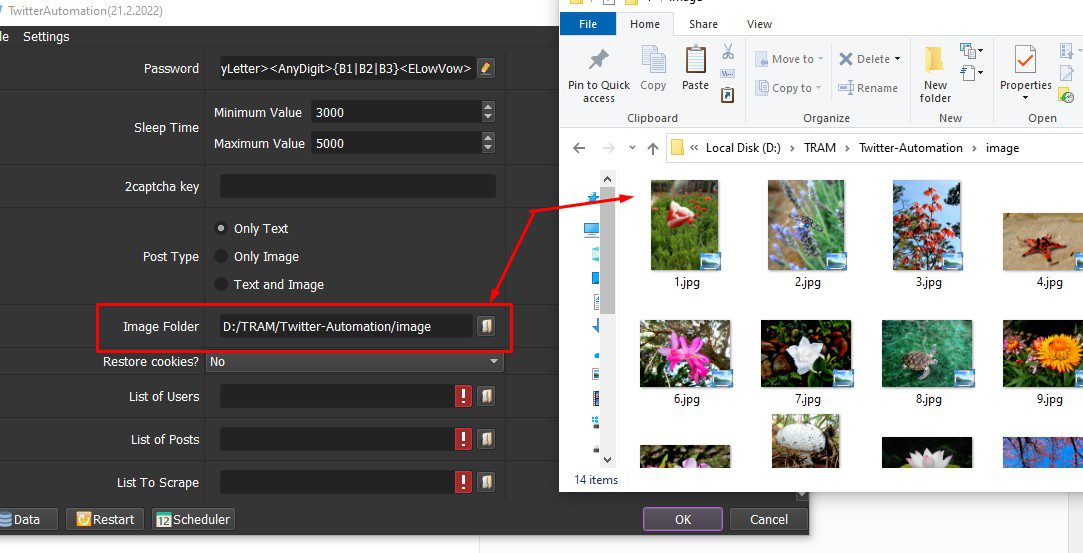This screenshot has height=553, width=1083.
Task: Click Pin to Quick access icon
Action: click(598, 61)
